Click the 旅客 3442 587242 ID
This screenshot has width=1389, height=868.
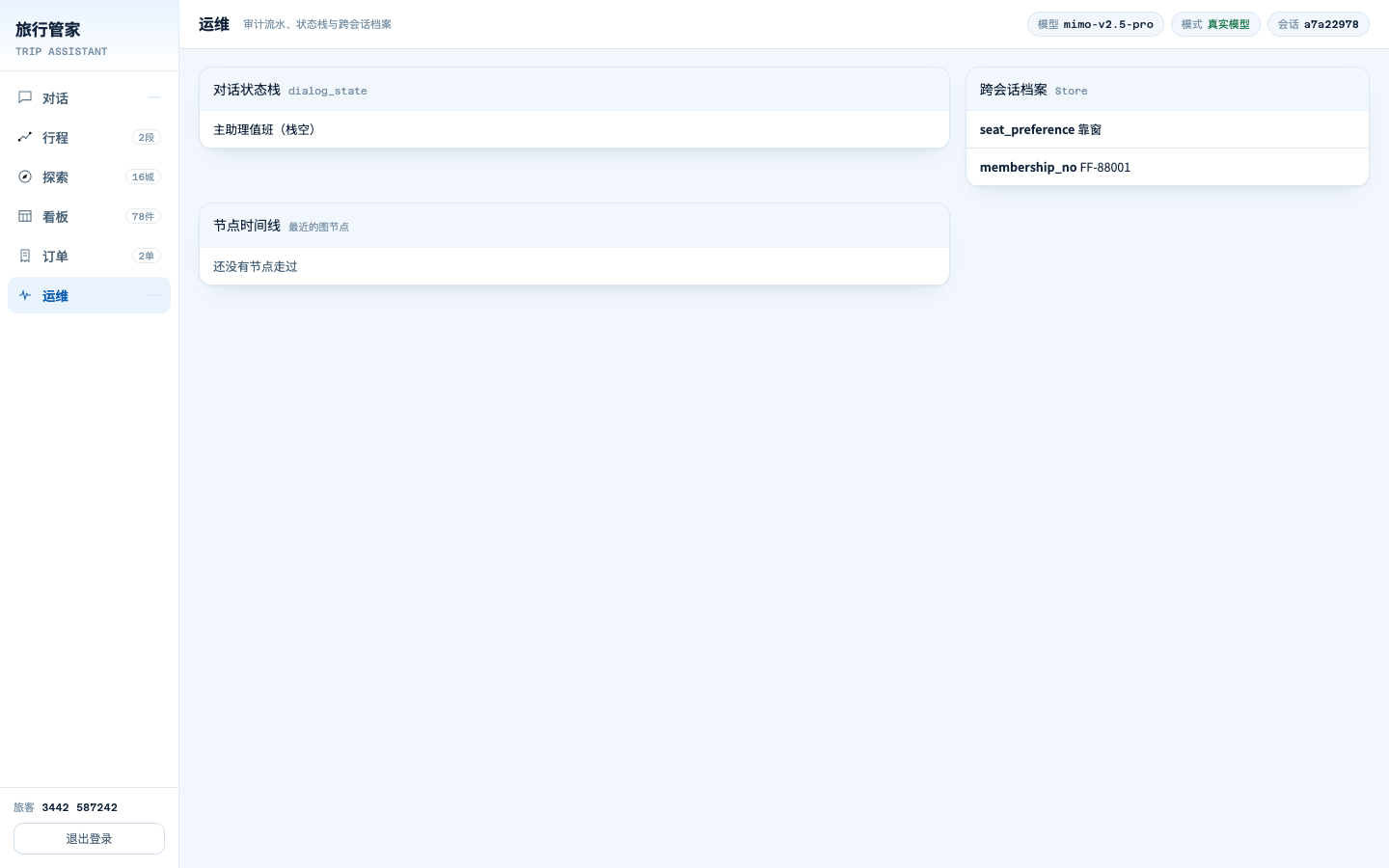point(66,807)
